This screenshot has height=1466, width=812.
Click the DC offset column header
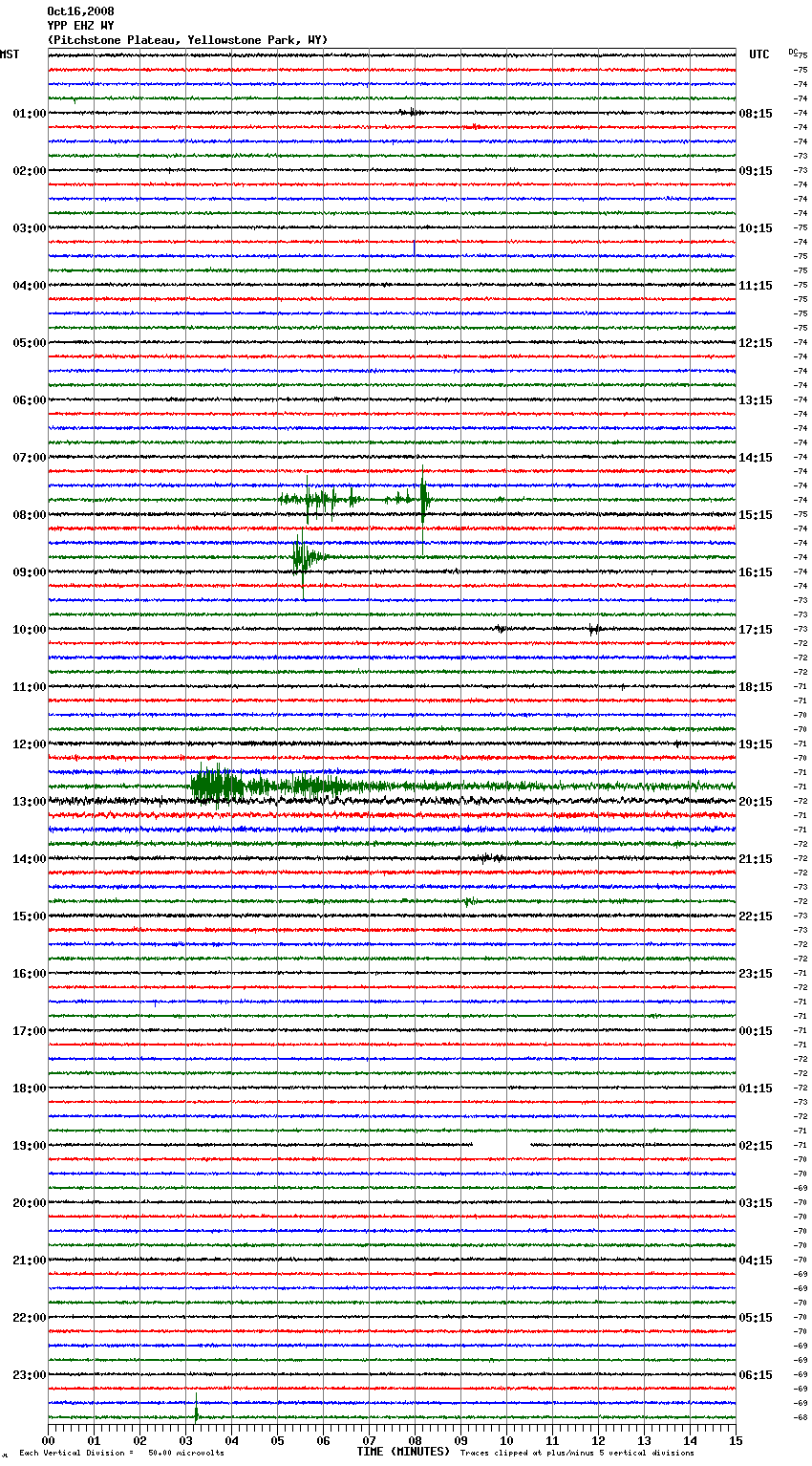[x=792, y=52]
